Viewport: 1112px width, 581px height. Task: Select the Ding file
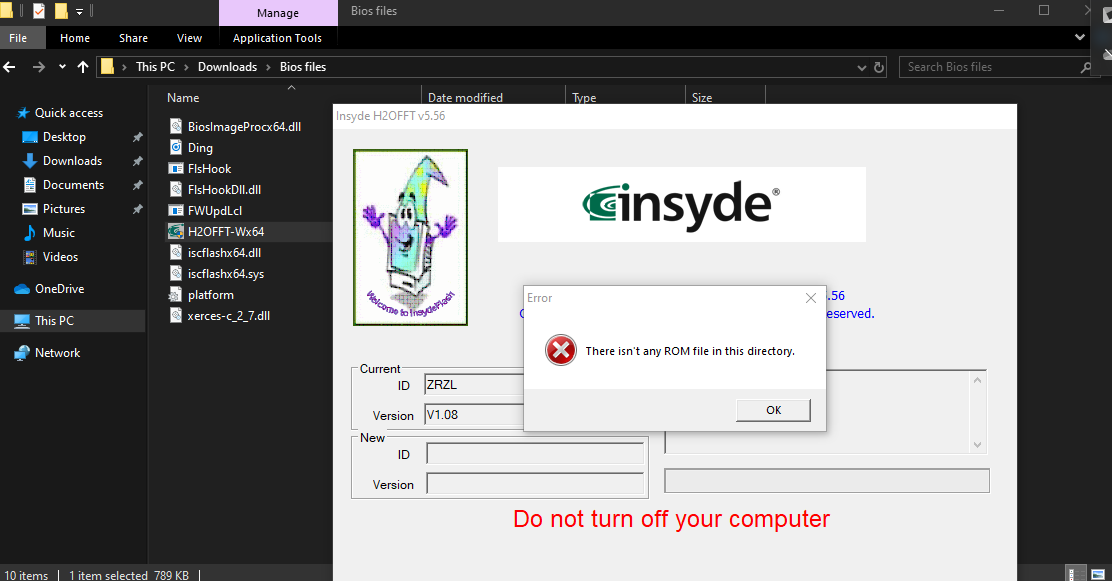click(200, 148)
